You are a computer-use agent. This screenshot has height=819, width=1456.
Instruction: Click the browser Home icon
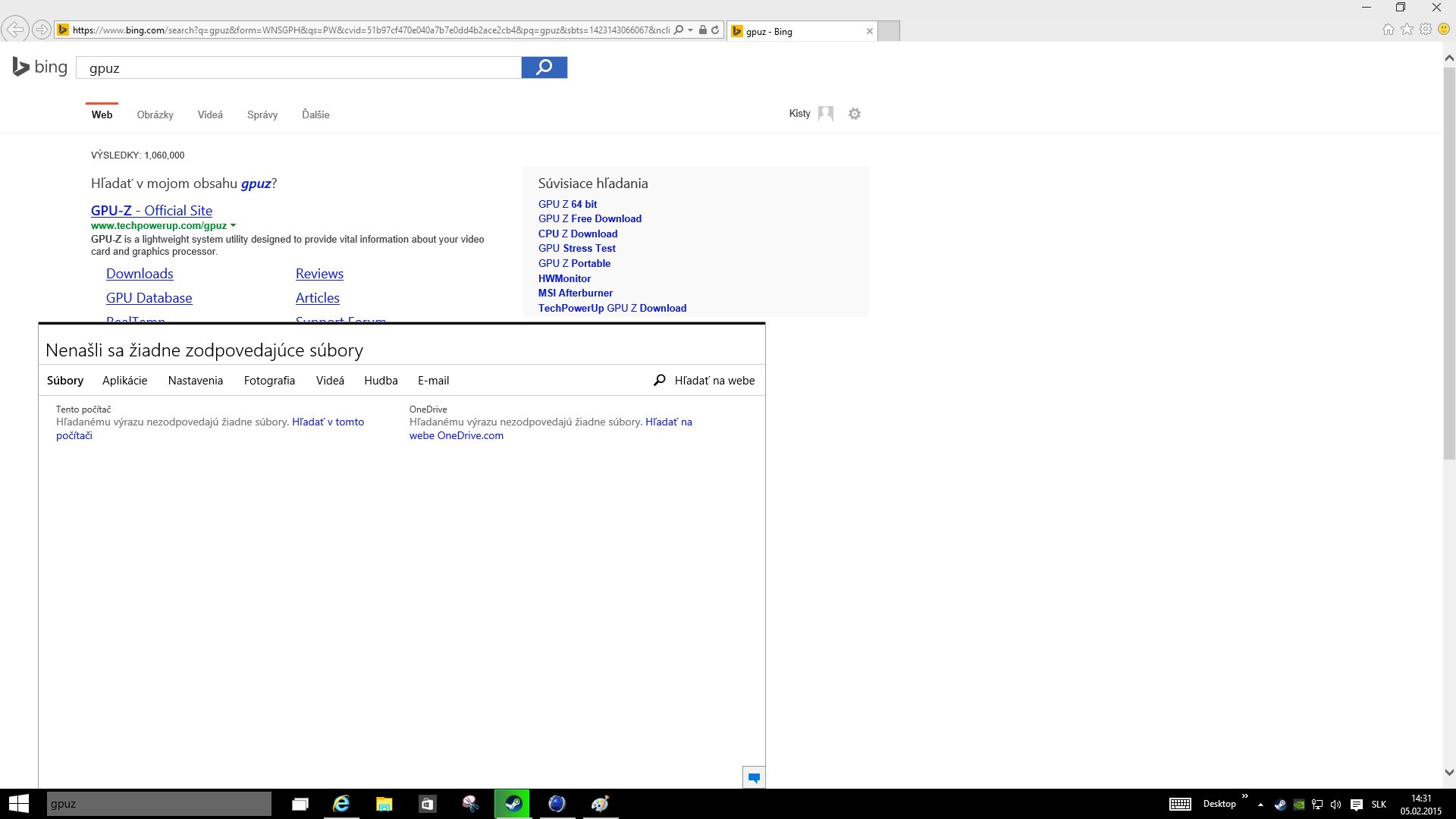coord(1389,30)
